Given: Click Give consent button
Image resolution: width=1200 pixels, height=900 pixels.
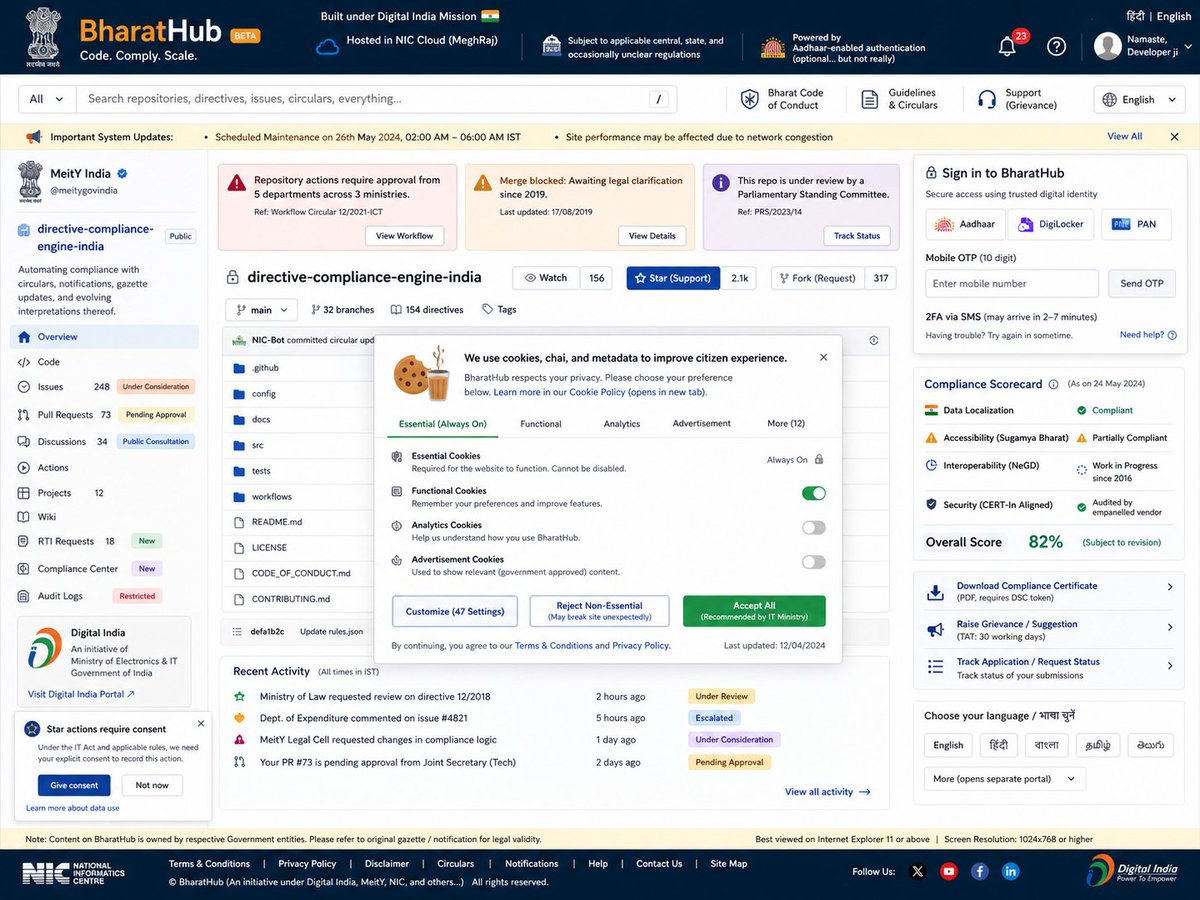Looking at the screenshot, I should (x=74, y=785).
